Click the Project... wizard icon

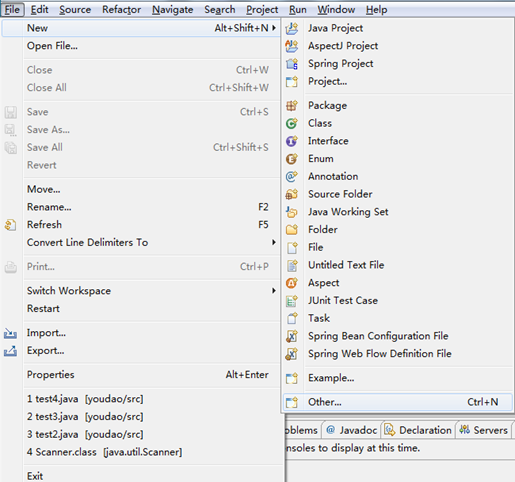(x=292, y=81)
